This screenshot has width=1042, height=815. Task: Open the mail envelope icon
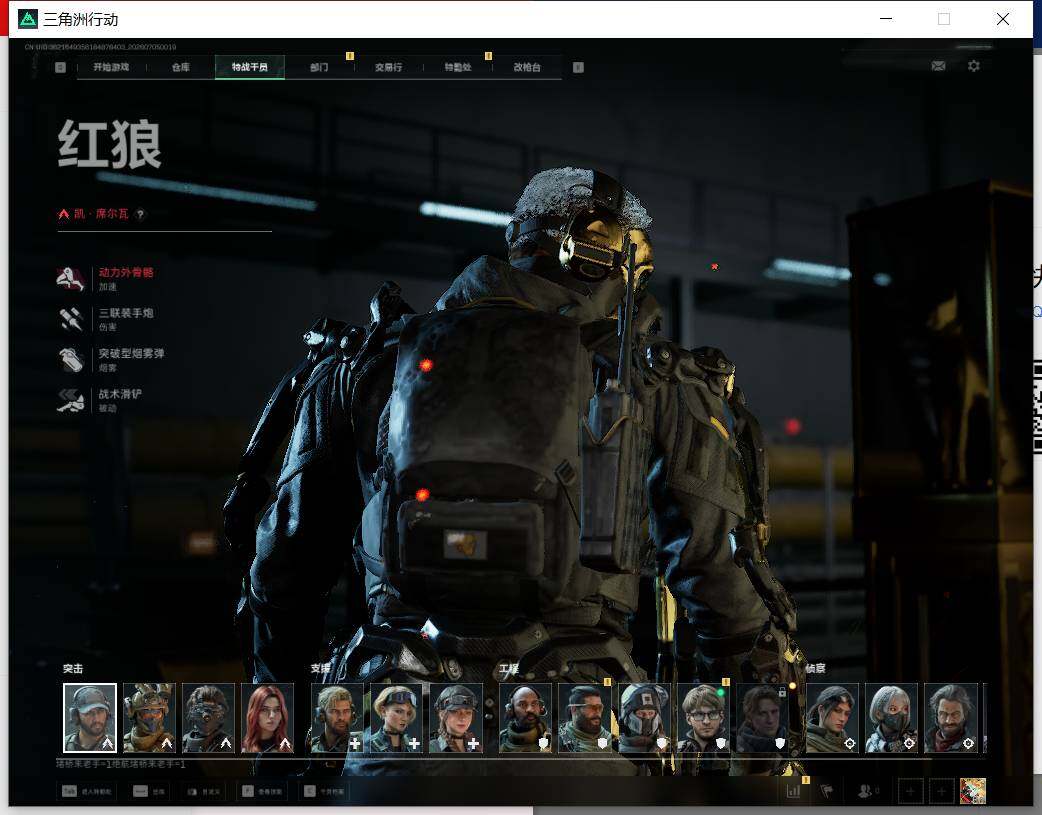[x=938, y=66]
